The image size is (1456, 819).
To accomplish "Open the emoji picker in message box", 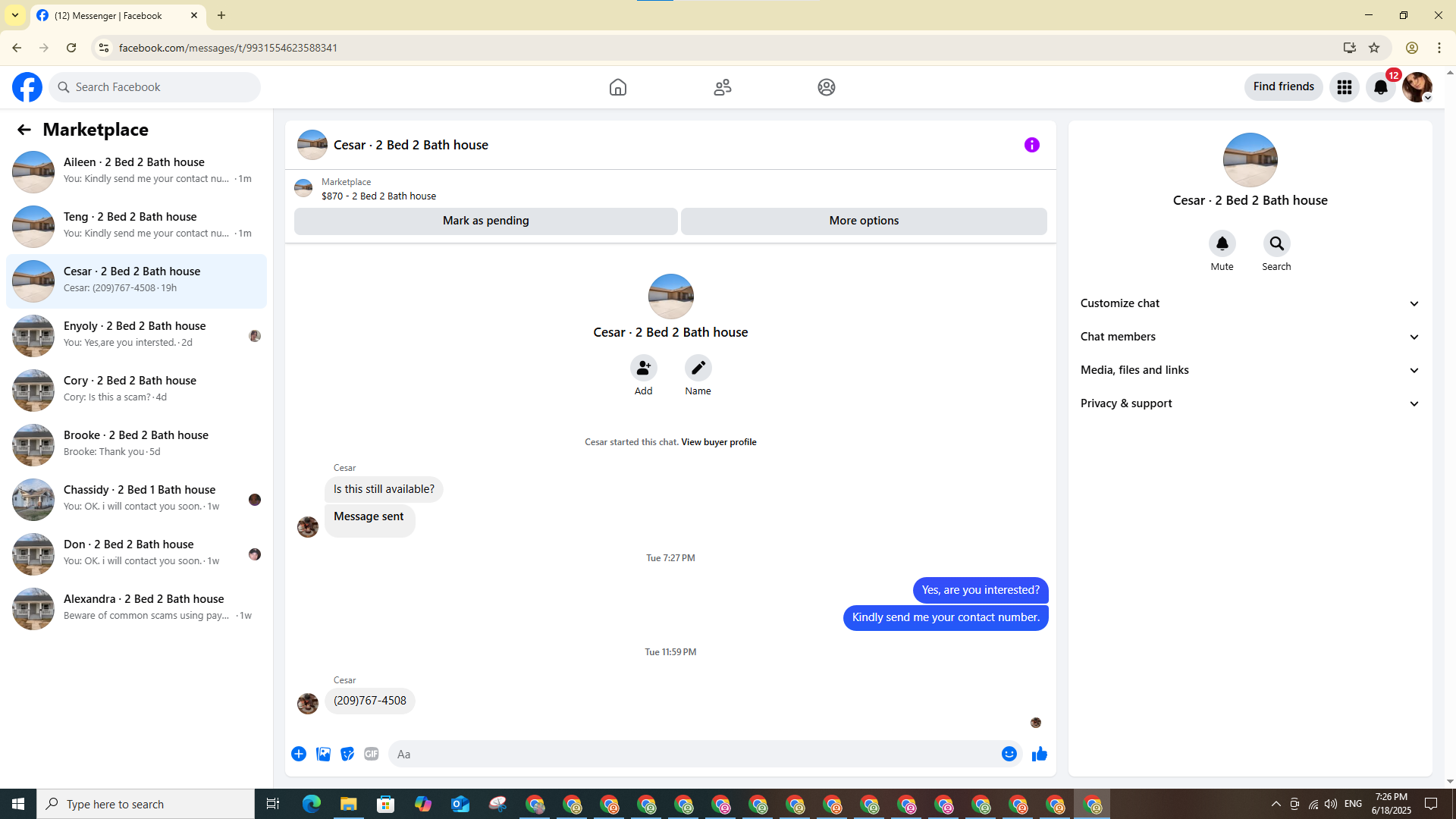I will click(1009, 754).
